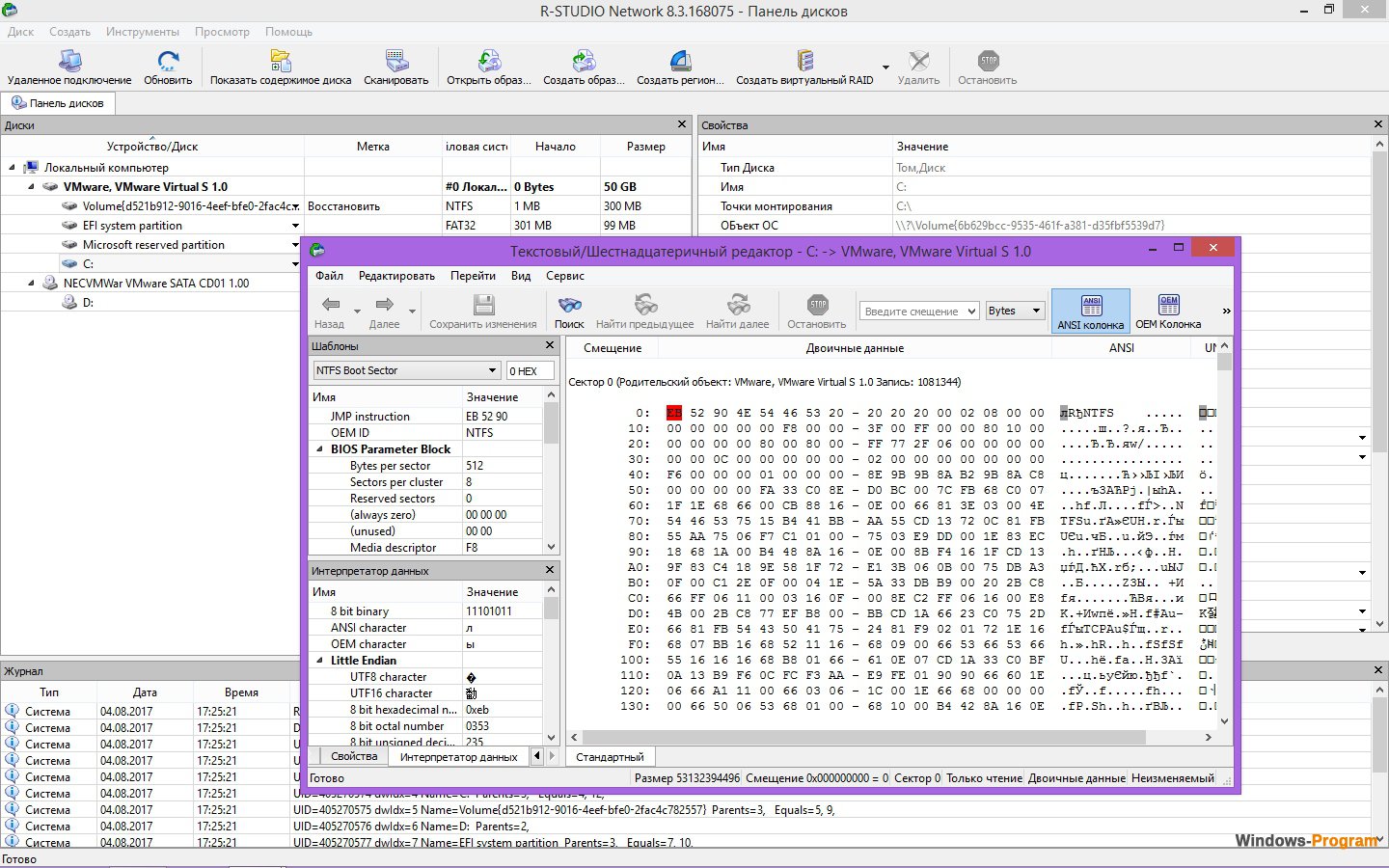Open the Инструменты (tools) menu in main window
Image resolution: width=1389 pixels, height=868 pixels.
tap(143, 32)
